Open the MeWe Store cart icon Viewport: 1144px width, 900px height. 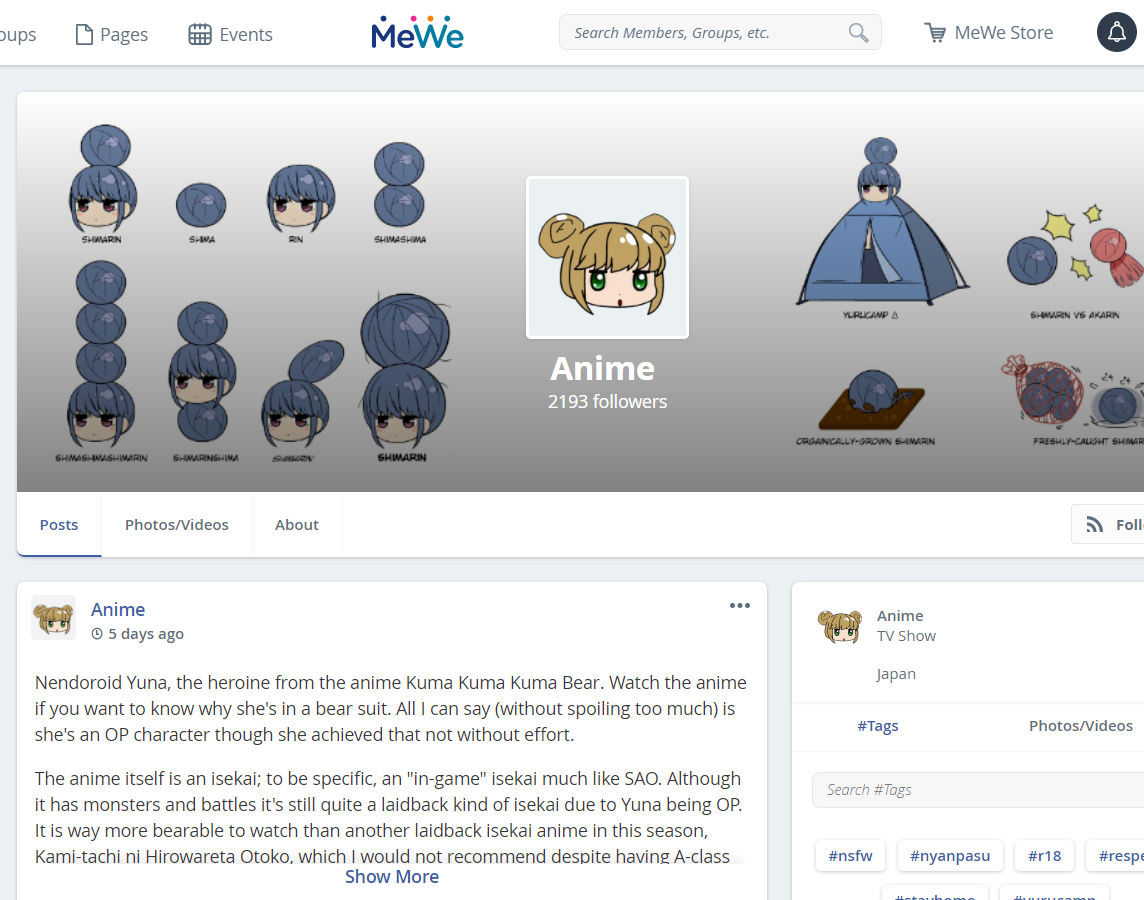pos(935,33)
